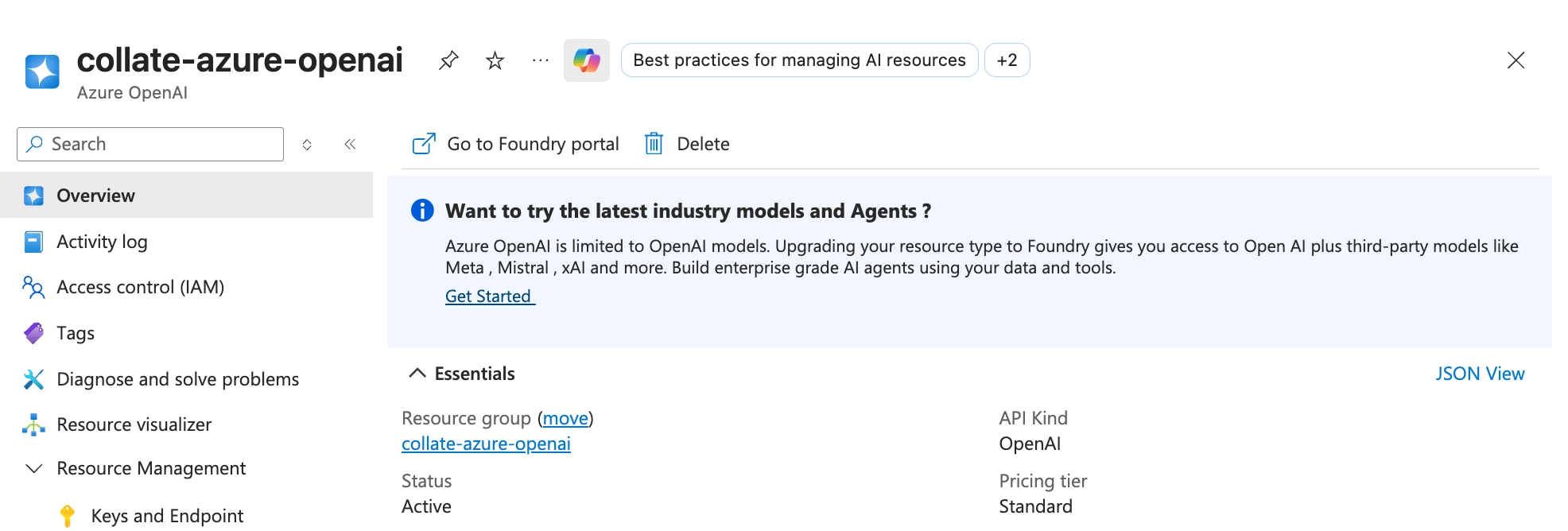Click the Access control people icon
The width and height of the screenshot is (1568, 531).
pos(33,287)
